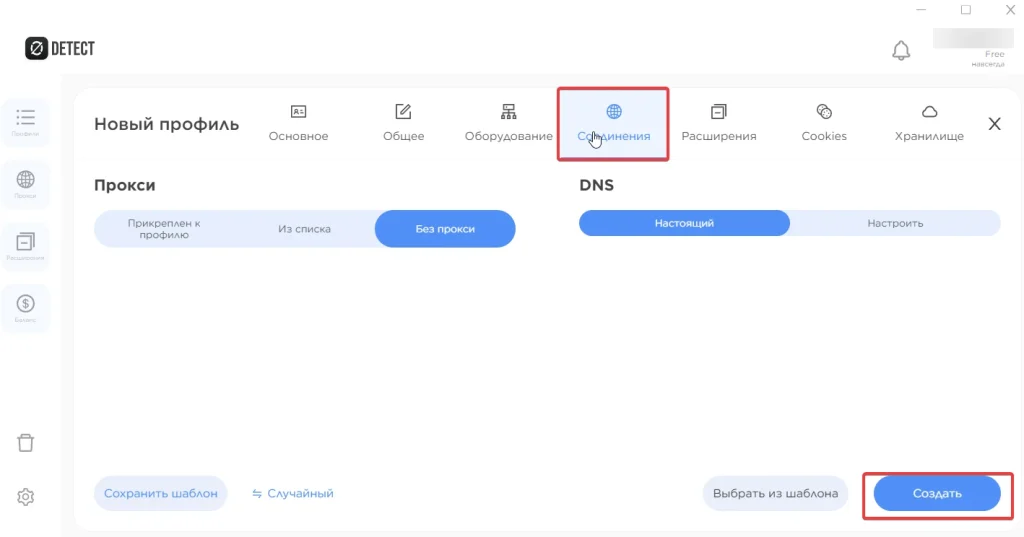Open the Соединения tab

[613, 123]
